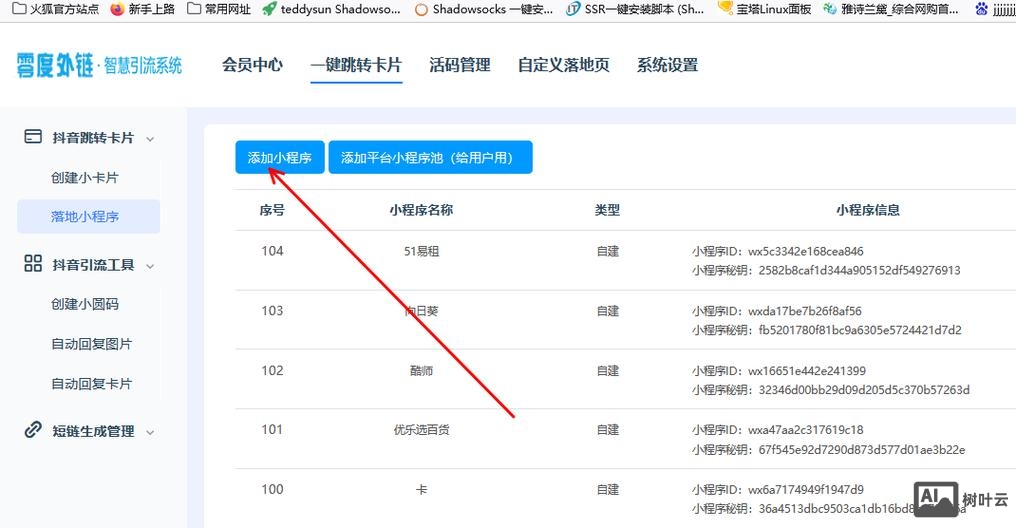Click the 小程序名称 column header

(x=421, y=210)
